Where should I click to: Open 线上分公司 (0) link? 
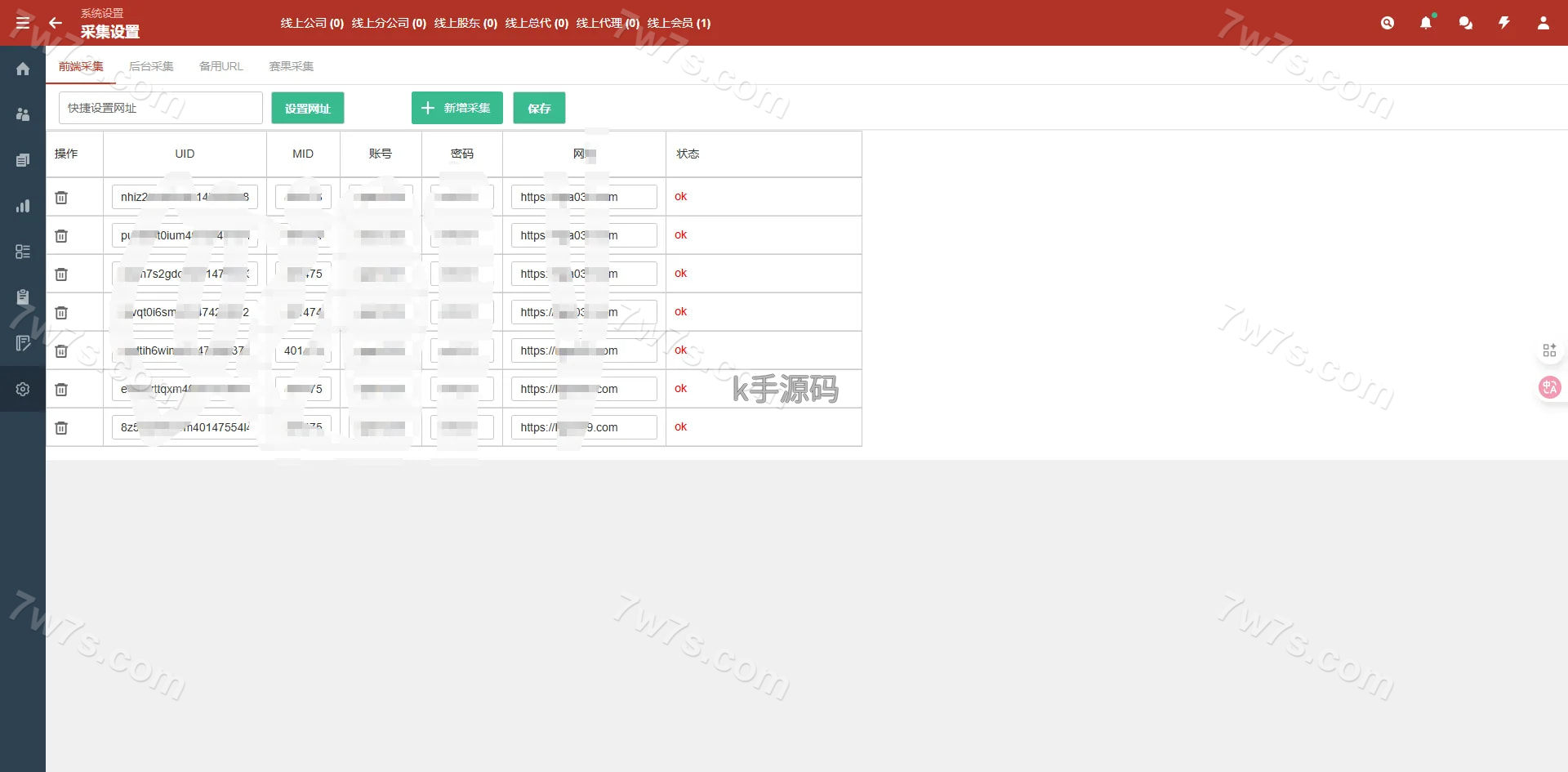tap(389, 23)
